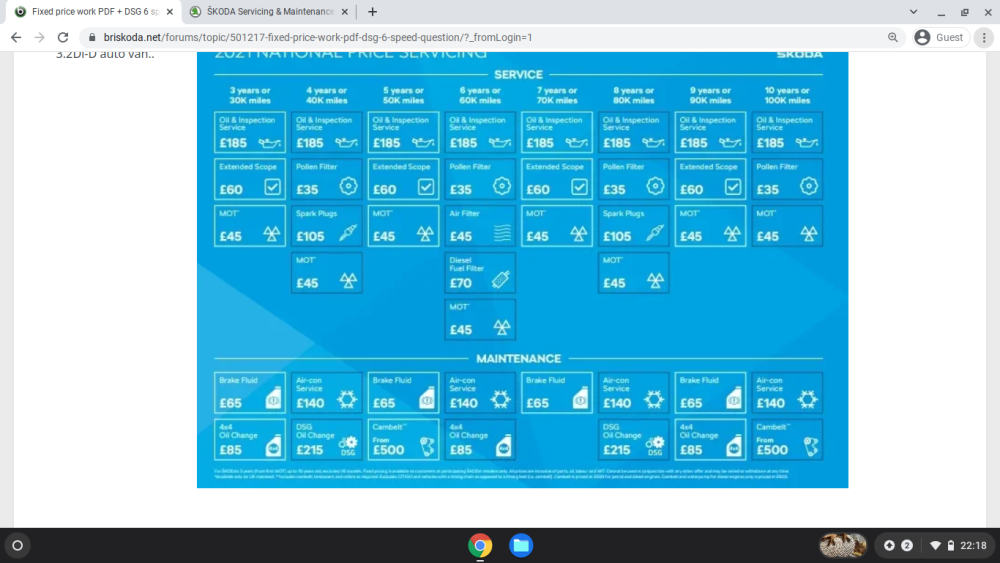Open the Files app on the shelf

(x=521, y=545)
